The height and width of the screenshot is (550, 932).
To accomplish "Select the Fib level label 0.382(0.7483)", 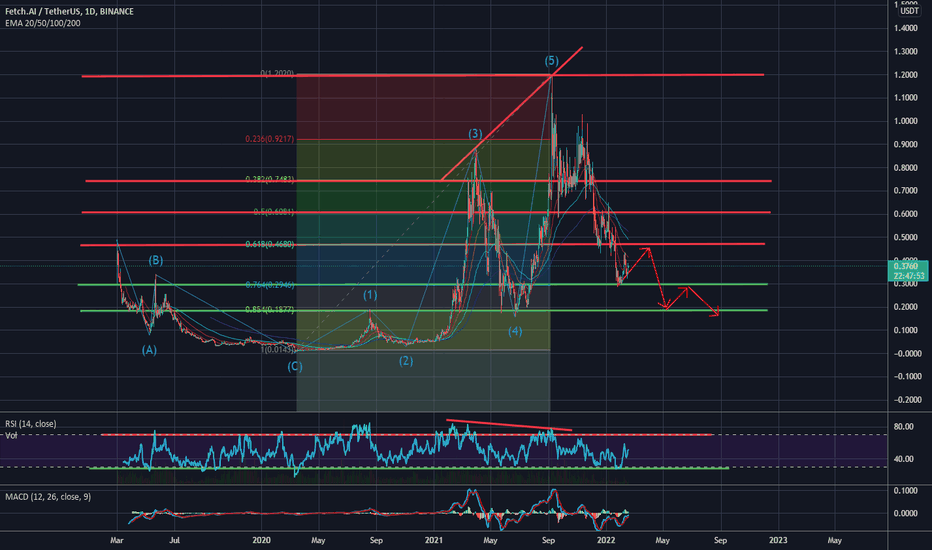I will click(x=269, y=179).
